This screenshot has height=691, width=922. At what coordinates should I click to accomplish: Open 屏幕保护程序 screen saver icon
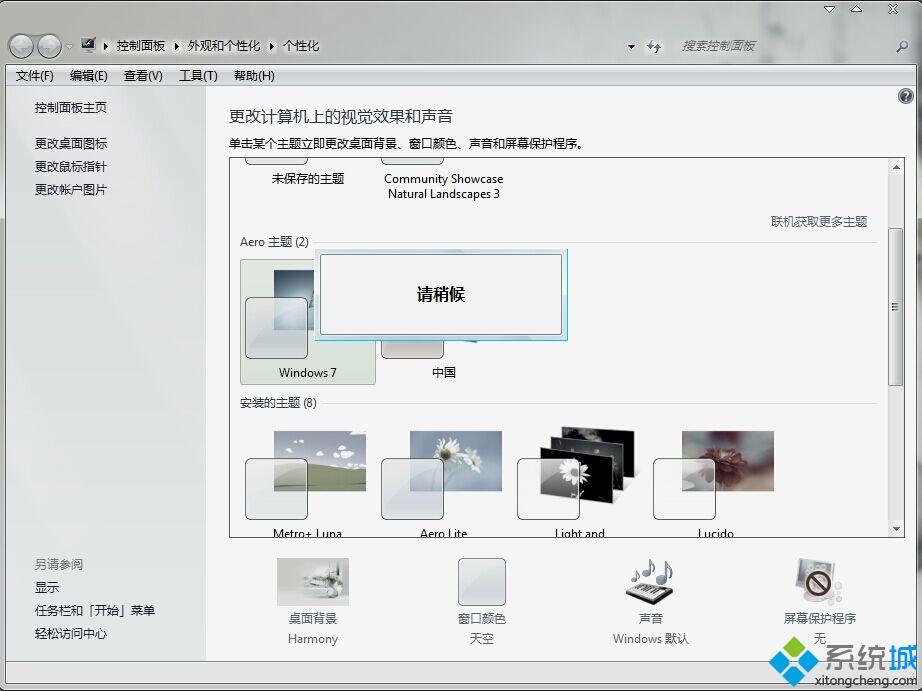point(819,582)
